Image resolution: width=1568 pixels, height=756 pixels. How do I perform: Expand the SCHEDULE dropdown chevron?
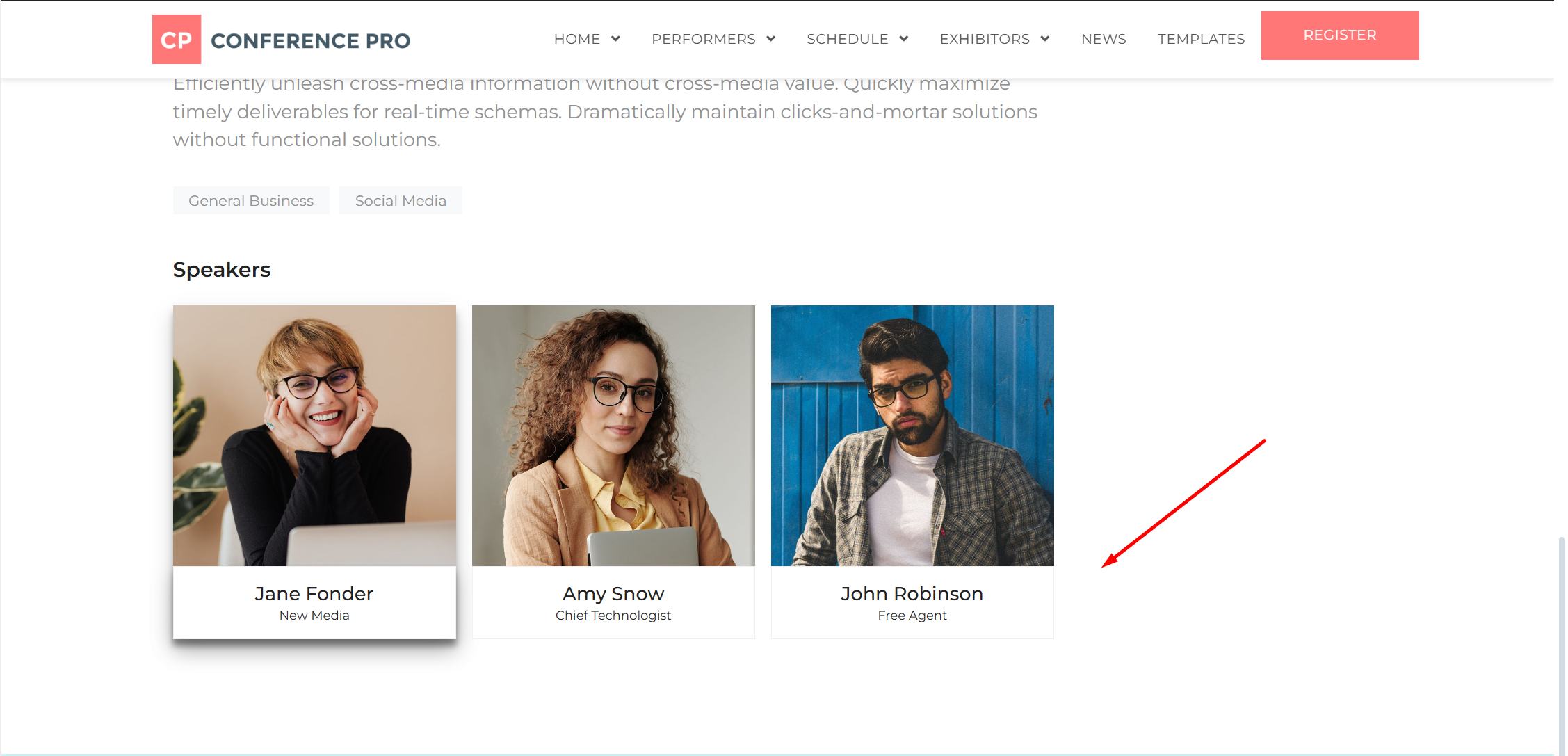[x=903, y=39]
